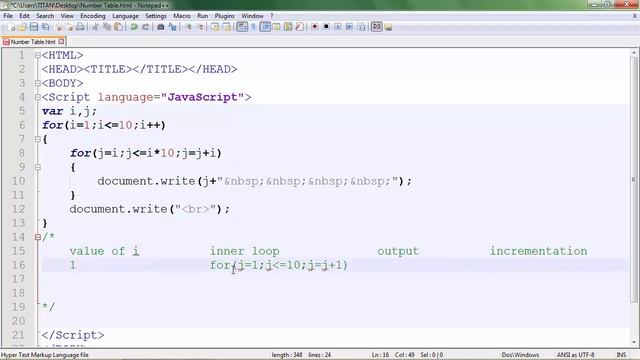Open Find with the binoculars icon

[x=161, y=27]
